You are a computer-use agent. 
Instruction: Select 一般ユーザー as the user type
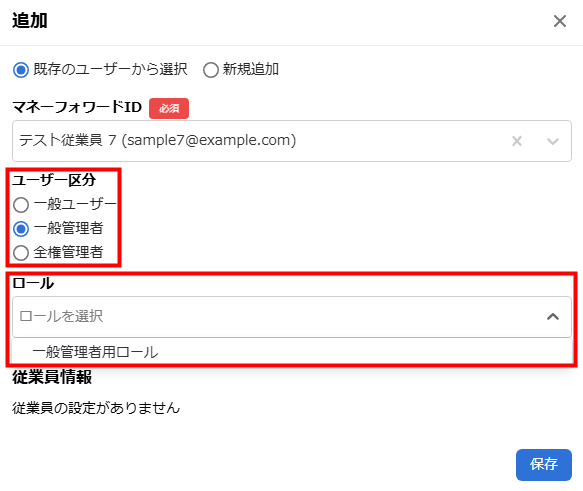21,205
